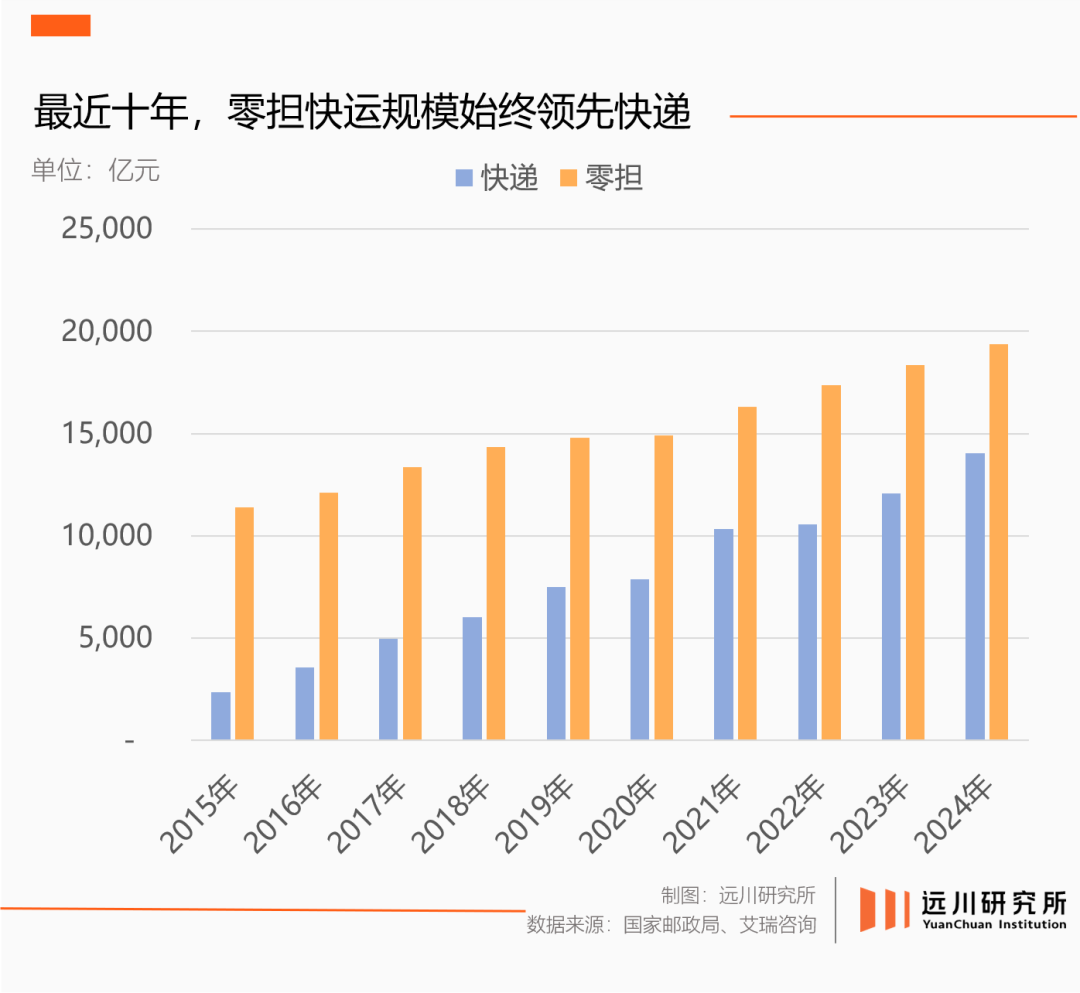This screenshot has width=1080, height=993.
Task: Click the chart title 最近十年，零担快运规模始终领先快递
Action: pyautogui.click(x=362, y=112)
